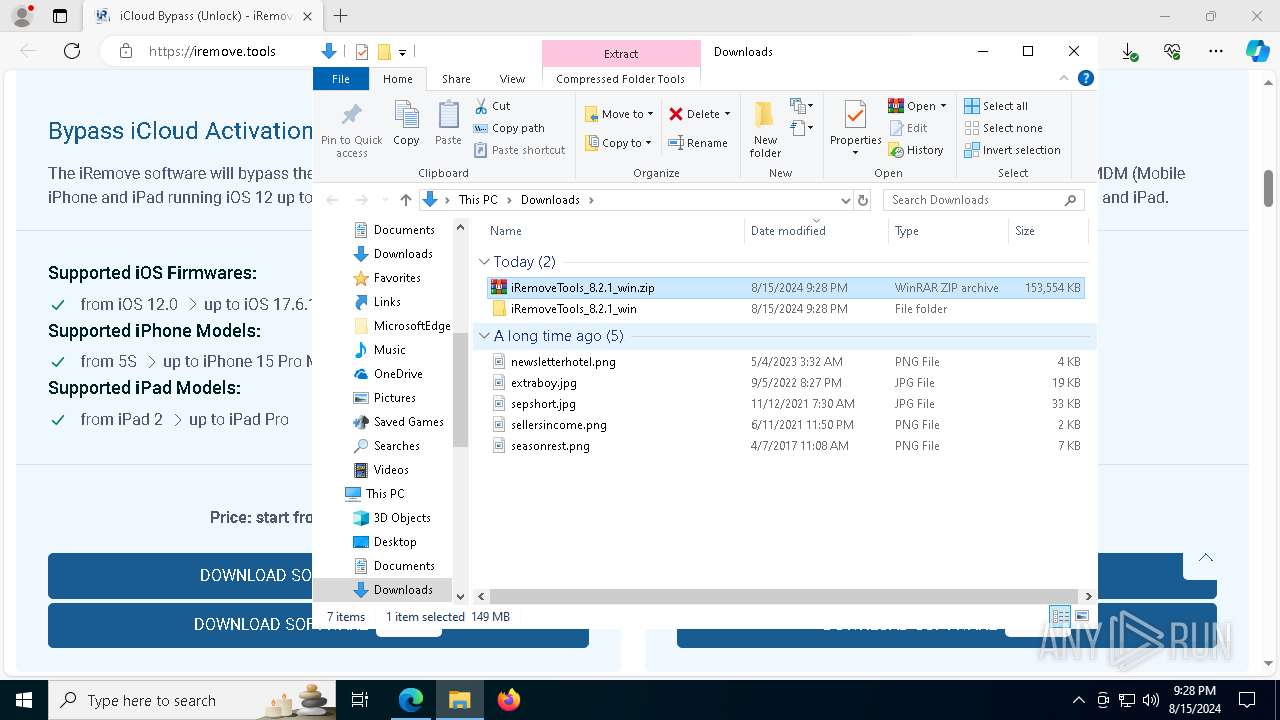Switch to Details view layout icon

coord(1060,617)
